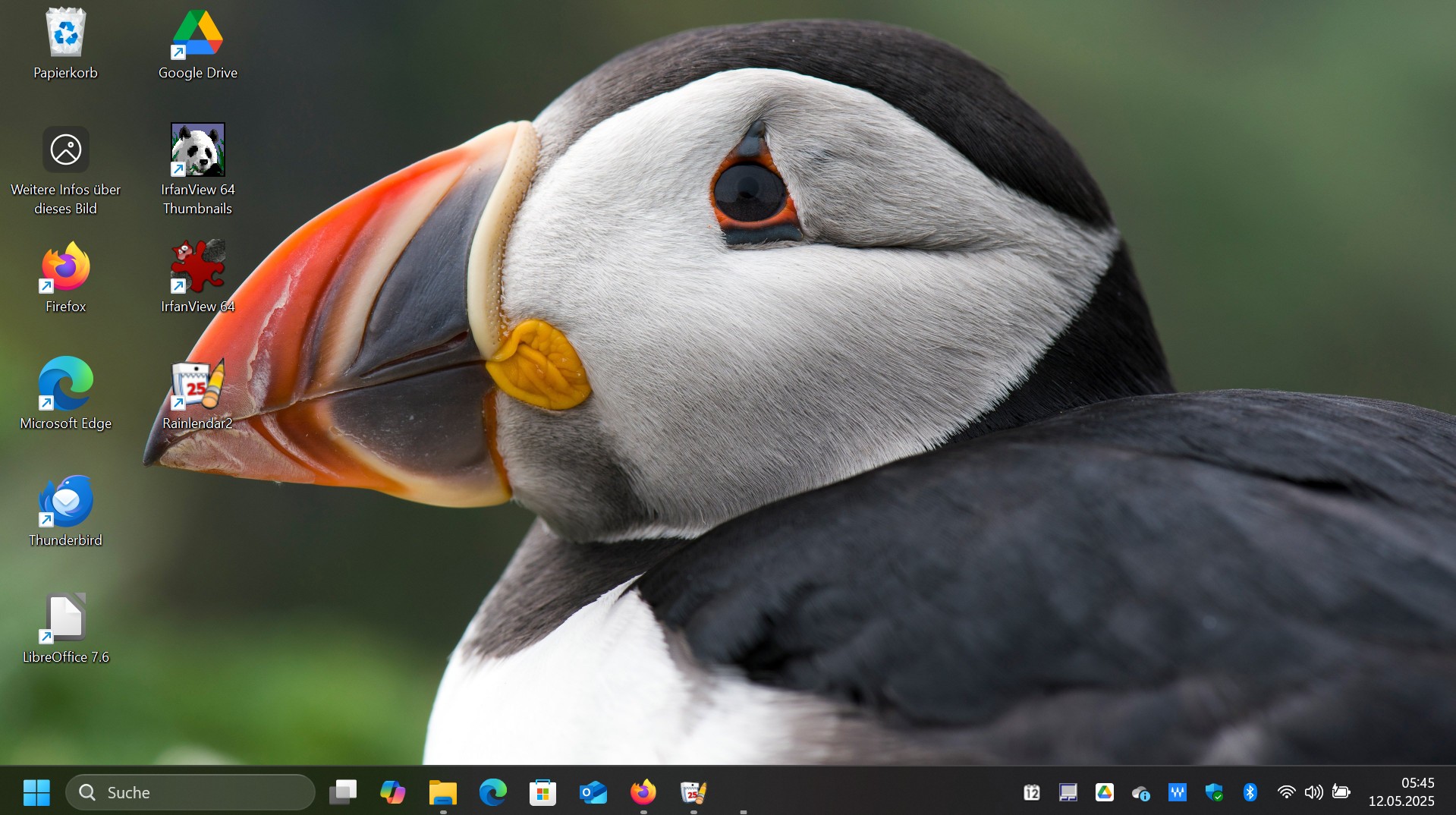Open Microsoft Store from the taskbar

[x=542, y=792]
